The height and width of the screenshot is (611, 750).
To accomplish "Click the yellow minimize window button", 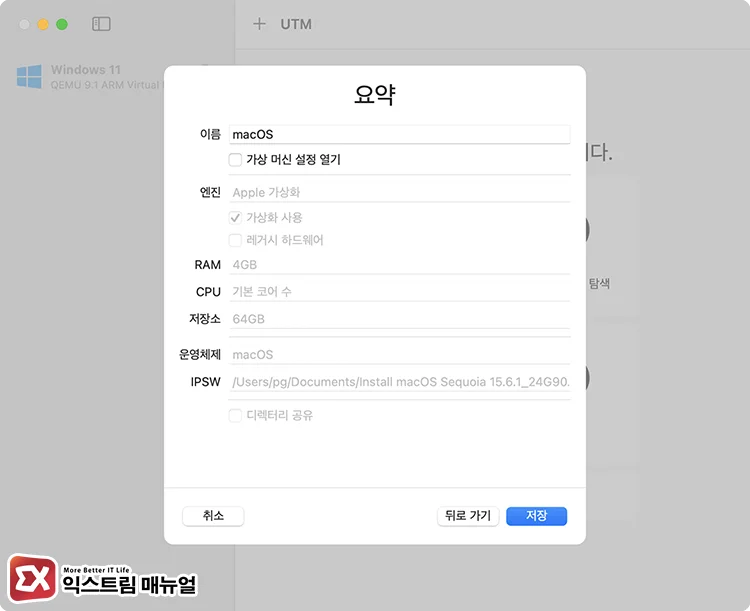I will [43, 24].
